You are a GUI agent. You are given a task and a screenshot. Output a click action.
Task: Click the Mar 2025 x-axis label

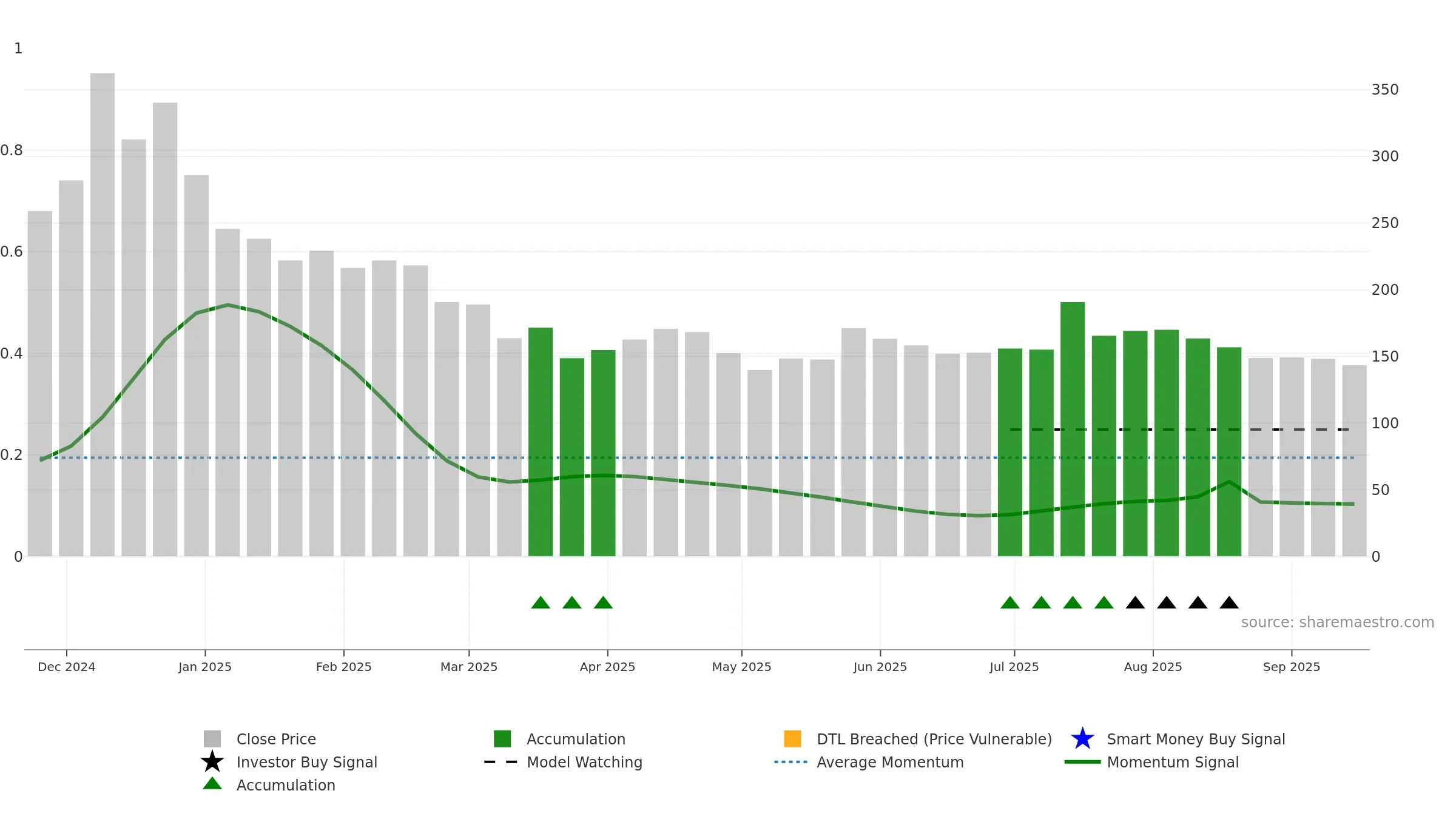[469, 667]
